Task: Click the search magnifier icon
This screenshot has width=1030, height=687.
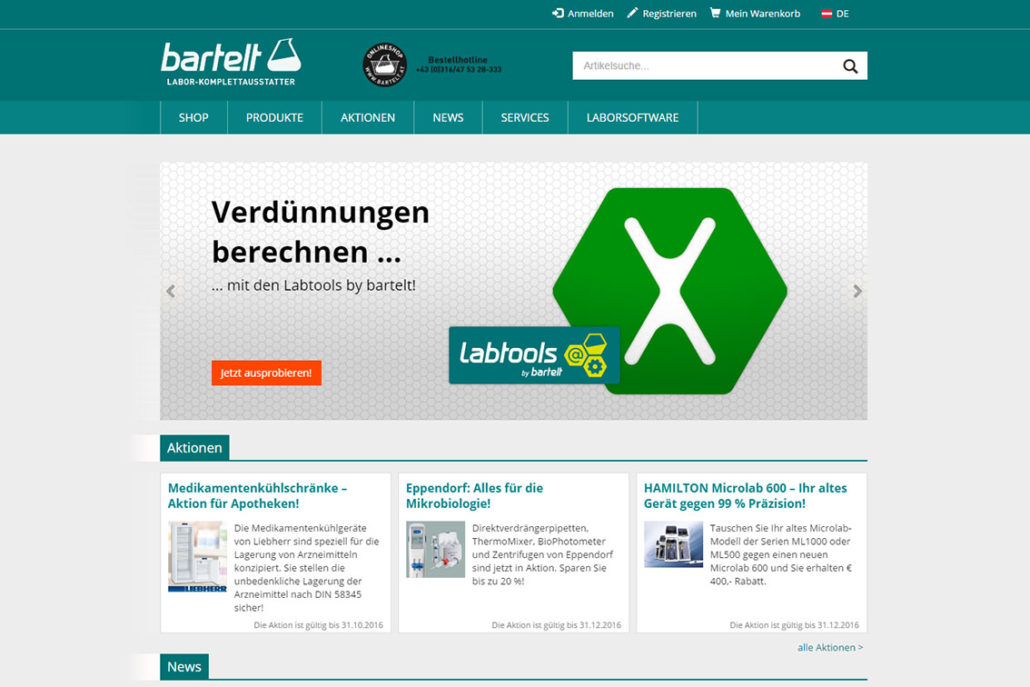Action: pos(850,66)
